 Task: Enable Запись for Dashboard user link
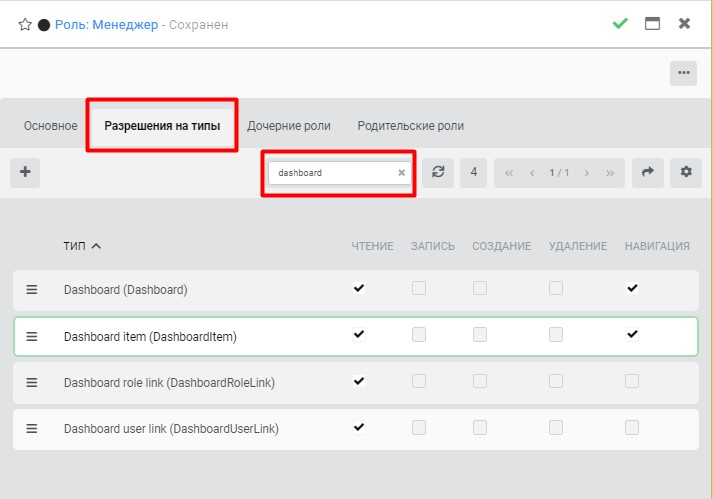point(419,427)
